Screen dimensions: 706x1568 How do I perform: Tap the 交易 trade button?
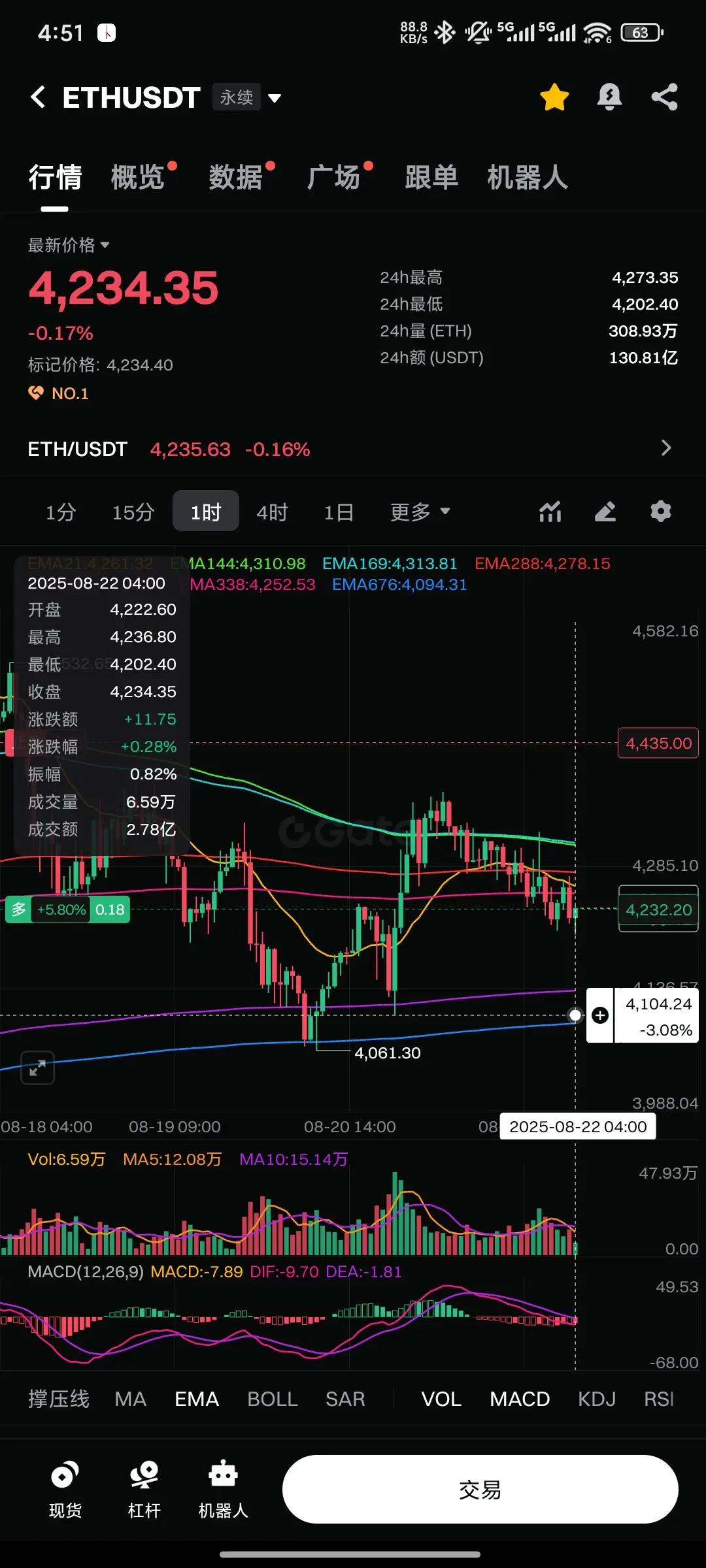pyautogui.click(x=480, y=1490)
